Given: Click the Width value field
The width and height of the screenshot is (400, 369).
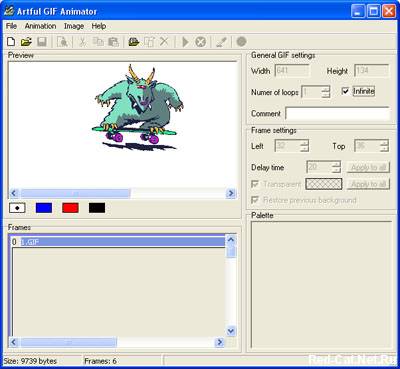Looking at the screenshot, I should point(292,71).
